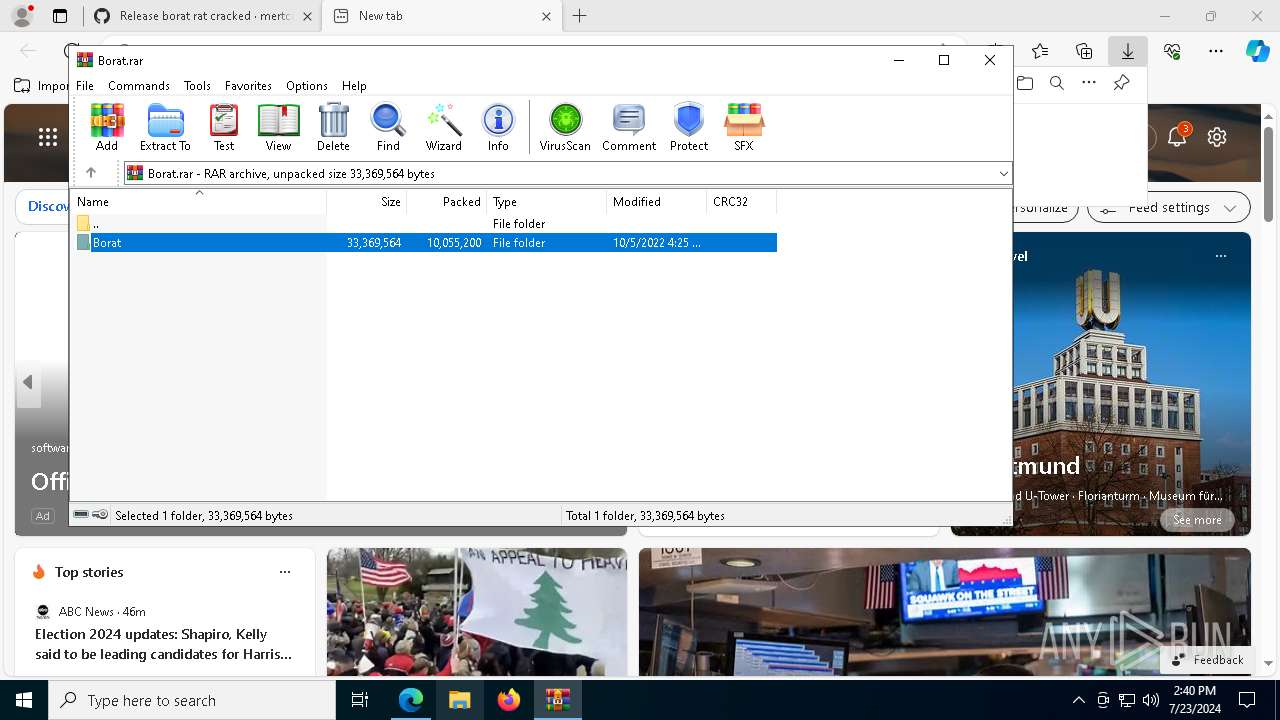
Task: Open the Commands menu
Action: (139, 86)
